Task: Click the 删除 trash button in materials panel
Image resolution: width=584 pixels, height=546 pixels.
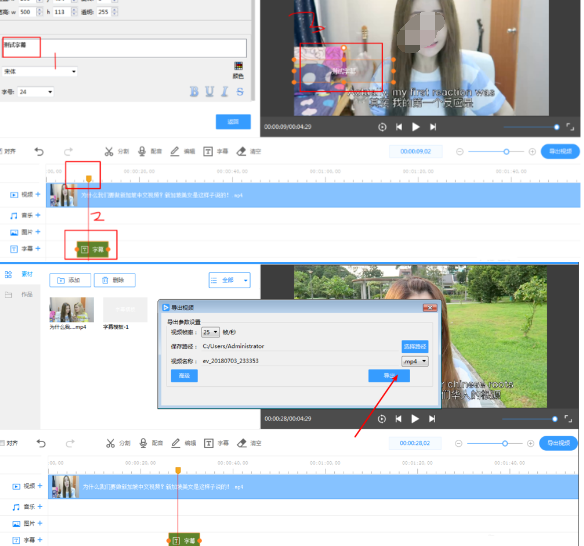Action: (x=115, y=280)
